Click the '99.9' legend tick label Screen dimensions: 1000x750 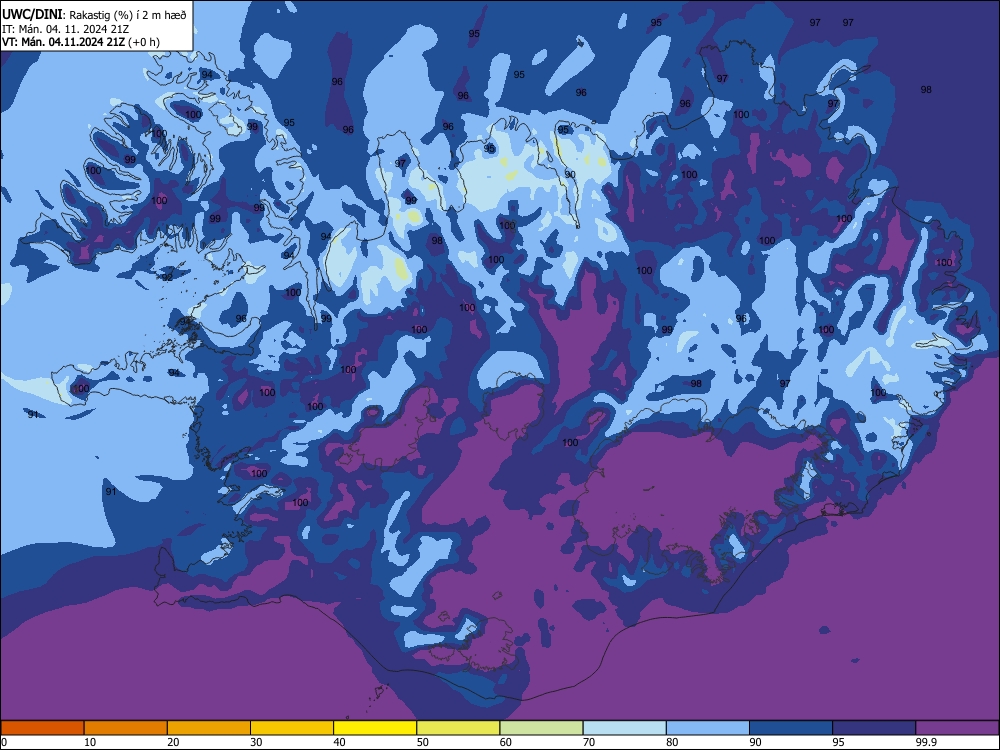pos(926,742)
